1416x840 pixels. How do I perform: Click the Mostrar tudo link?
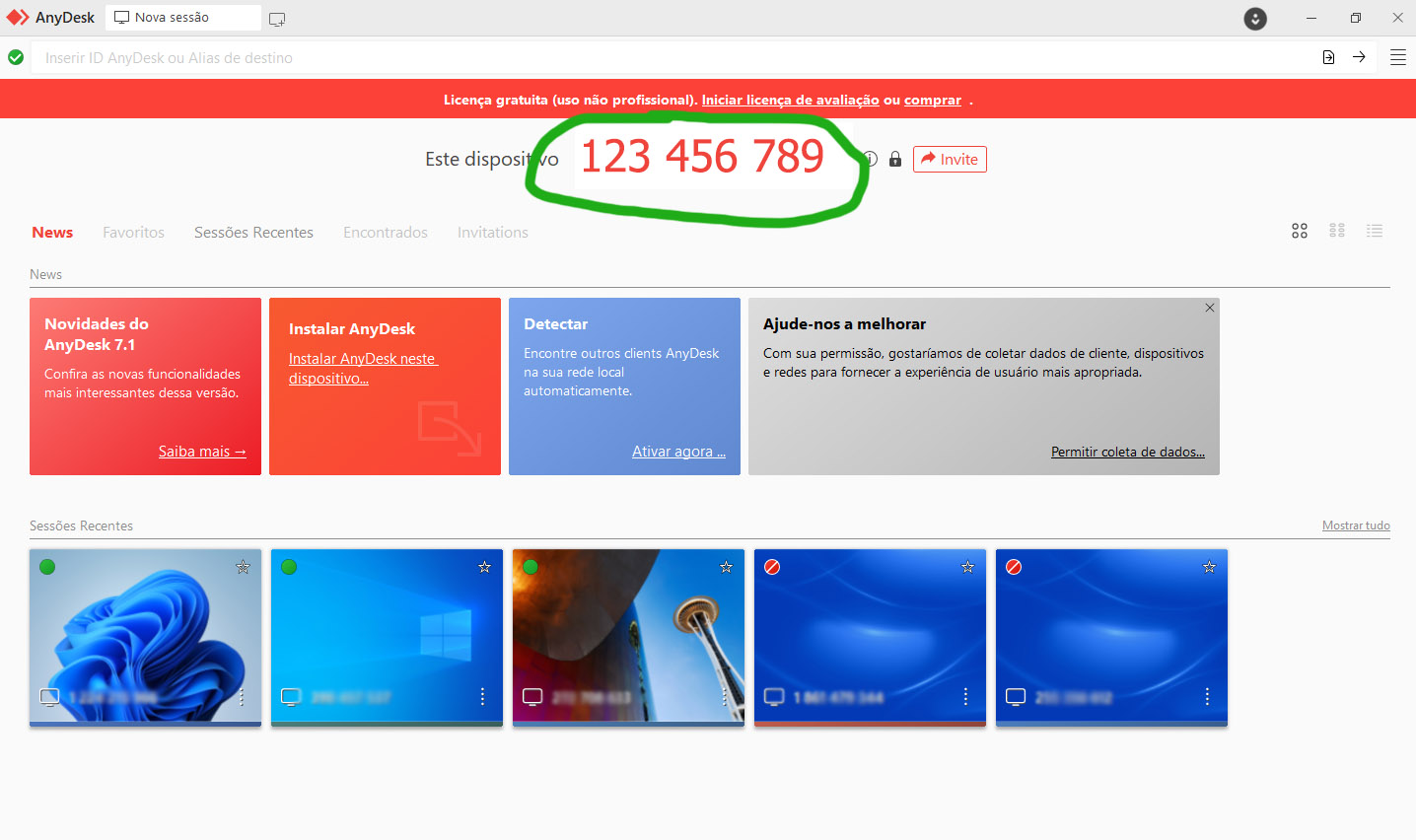1356,525
